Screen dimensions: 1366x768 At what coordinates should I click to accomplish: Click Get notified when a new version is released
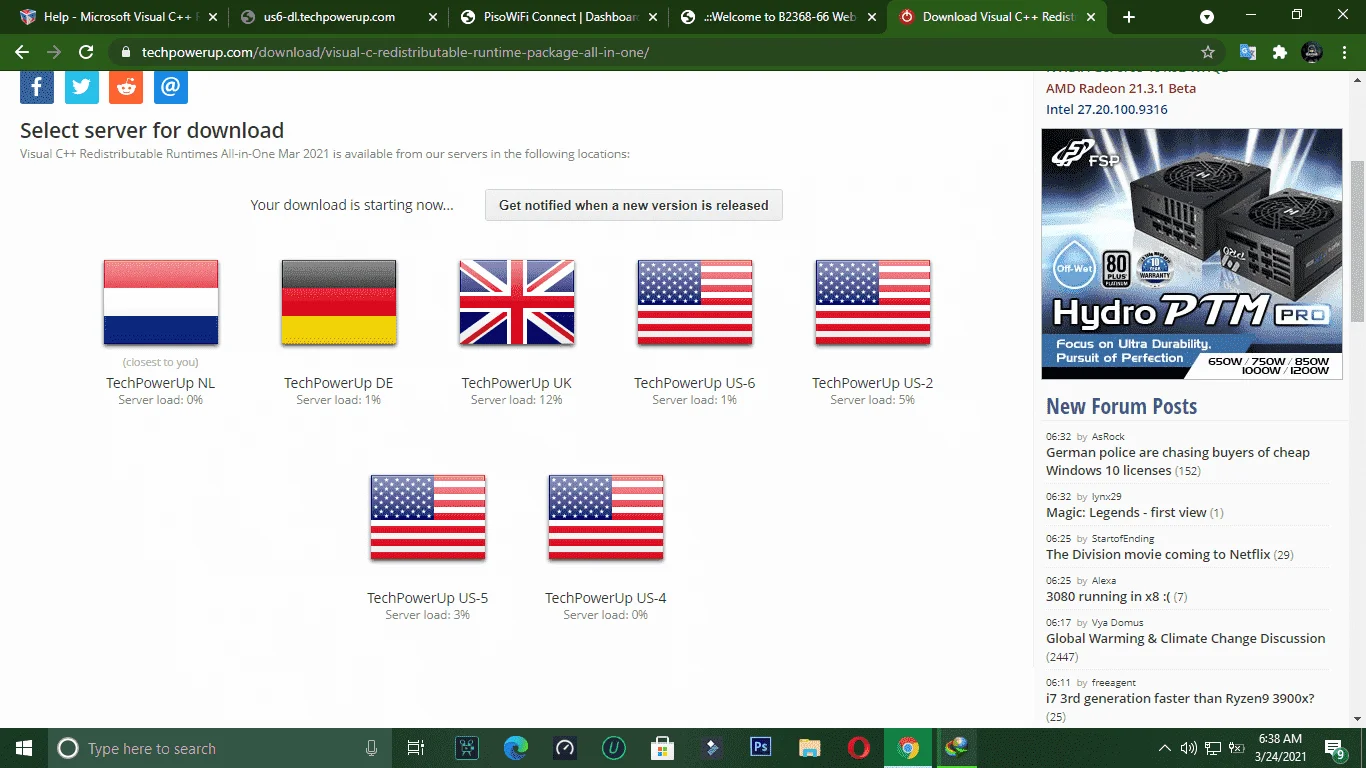pos(634,205)
